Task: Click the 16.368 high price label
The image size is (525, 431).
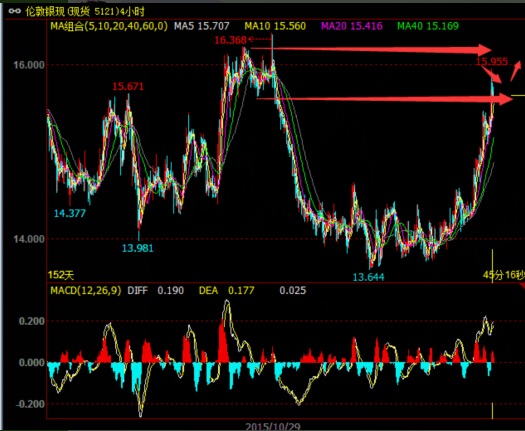Action: (230, 41)
